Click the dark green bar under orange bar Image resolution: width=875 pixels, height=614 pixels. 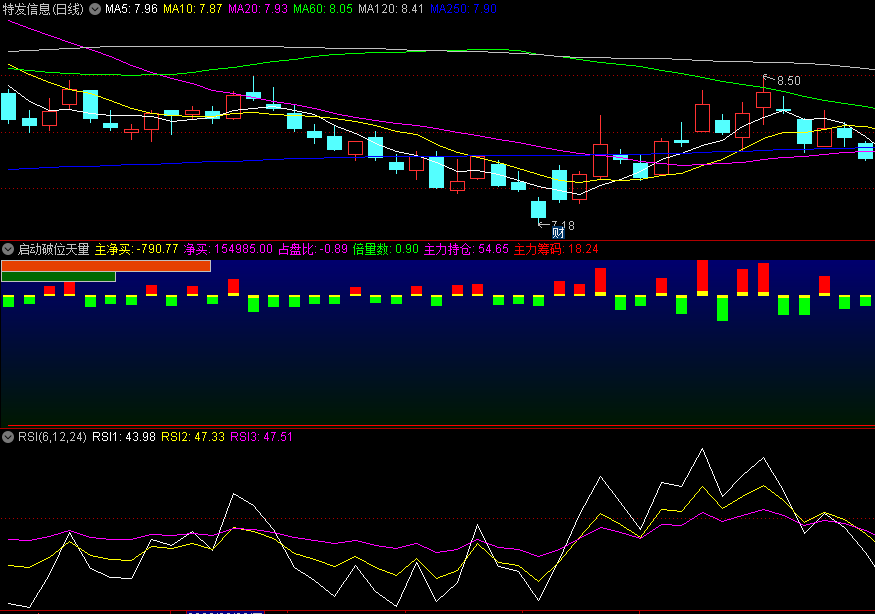tap(59, 276)
